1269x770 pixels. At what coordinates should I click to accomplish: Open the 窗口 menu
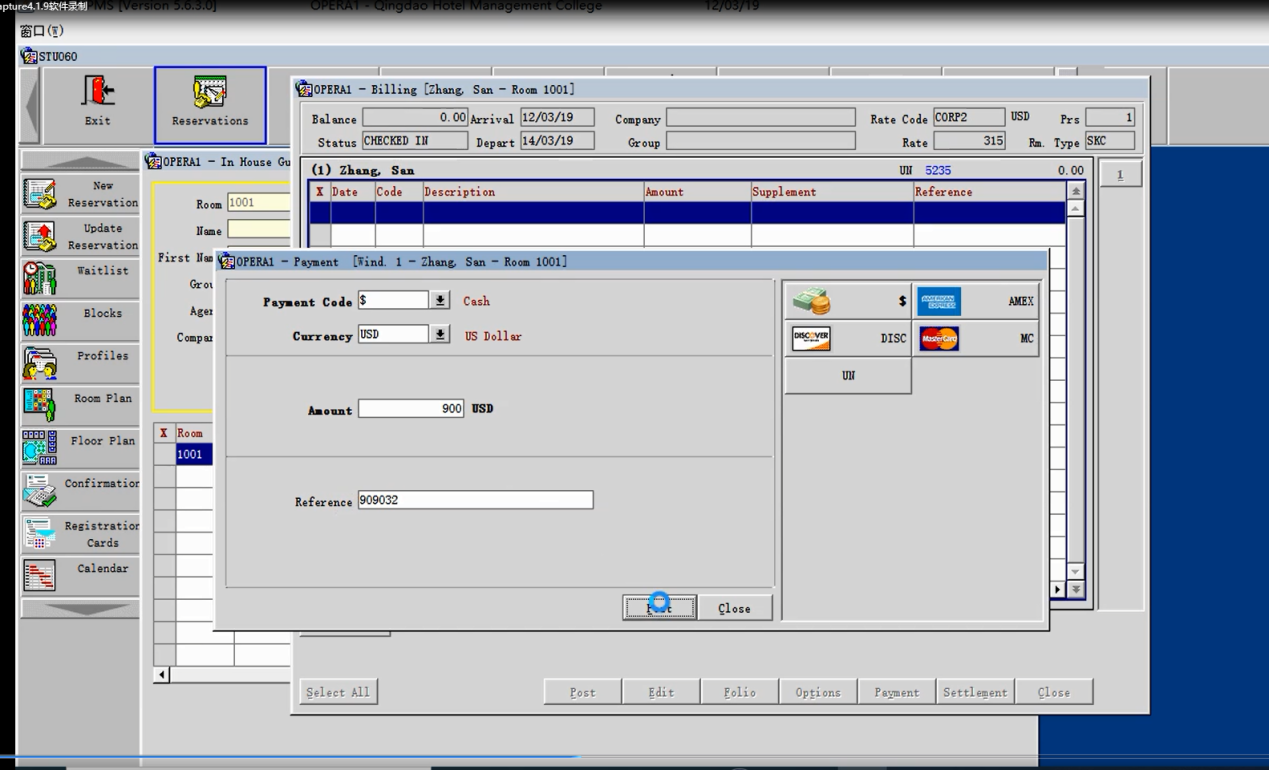coord(41,32)
